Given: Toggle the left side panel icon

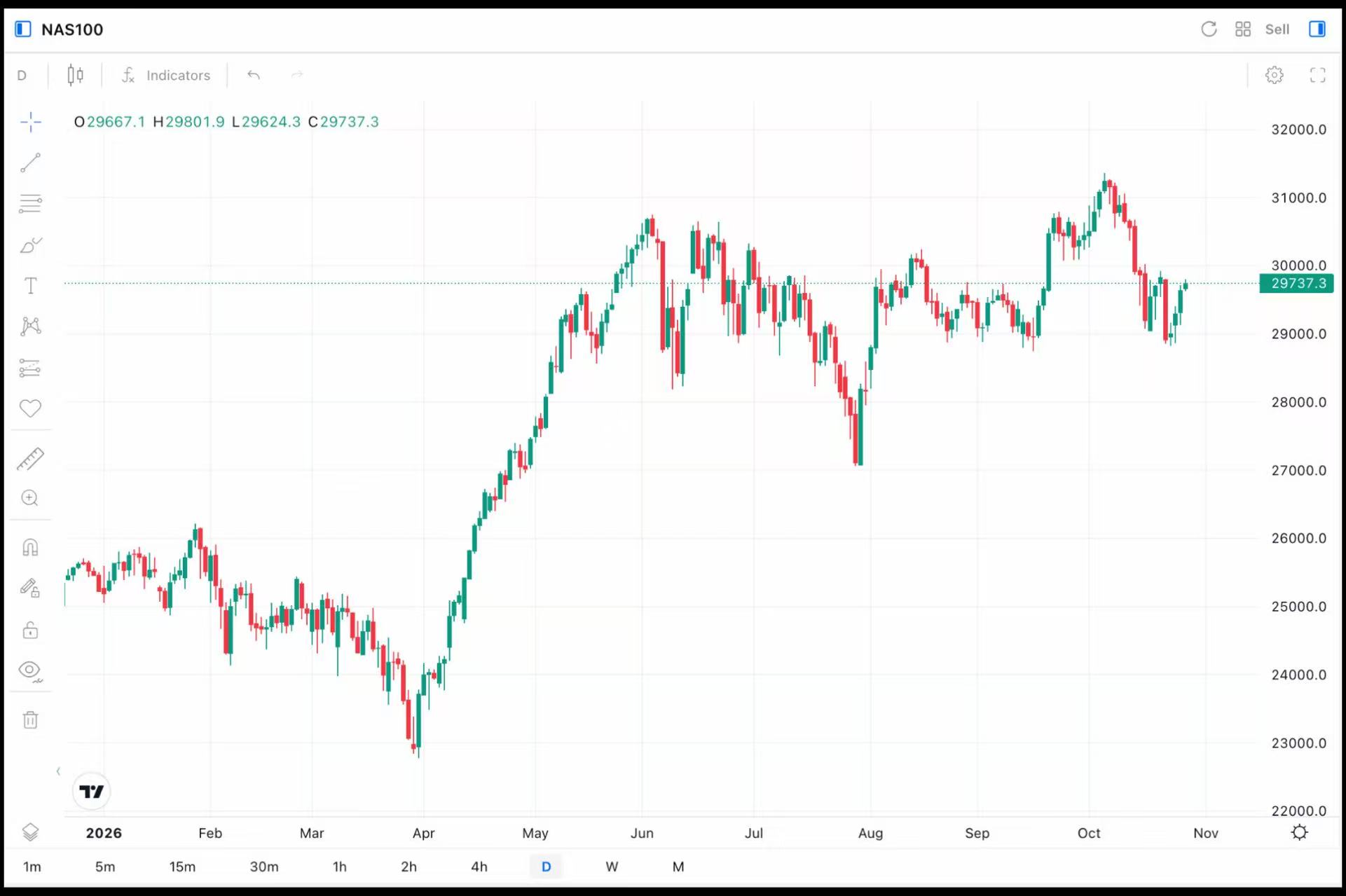Looking at the screenshot, I should (23, 29).
